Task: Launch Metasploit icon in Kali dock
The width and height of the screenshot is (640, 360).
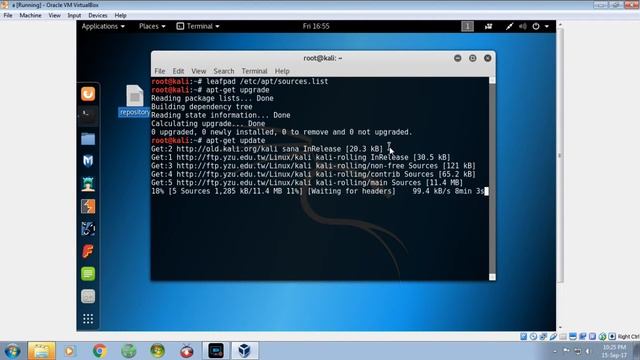Action: (88, 161)
